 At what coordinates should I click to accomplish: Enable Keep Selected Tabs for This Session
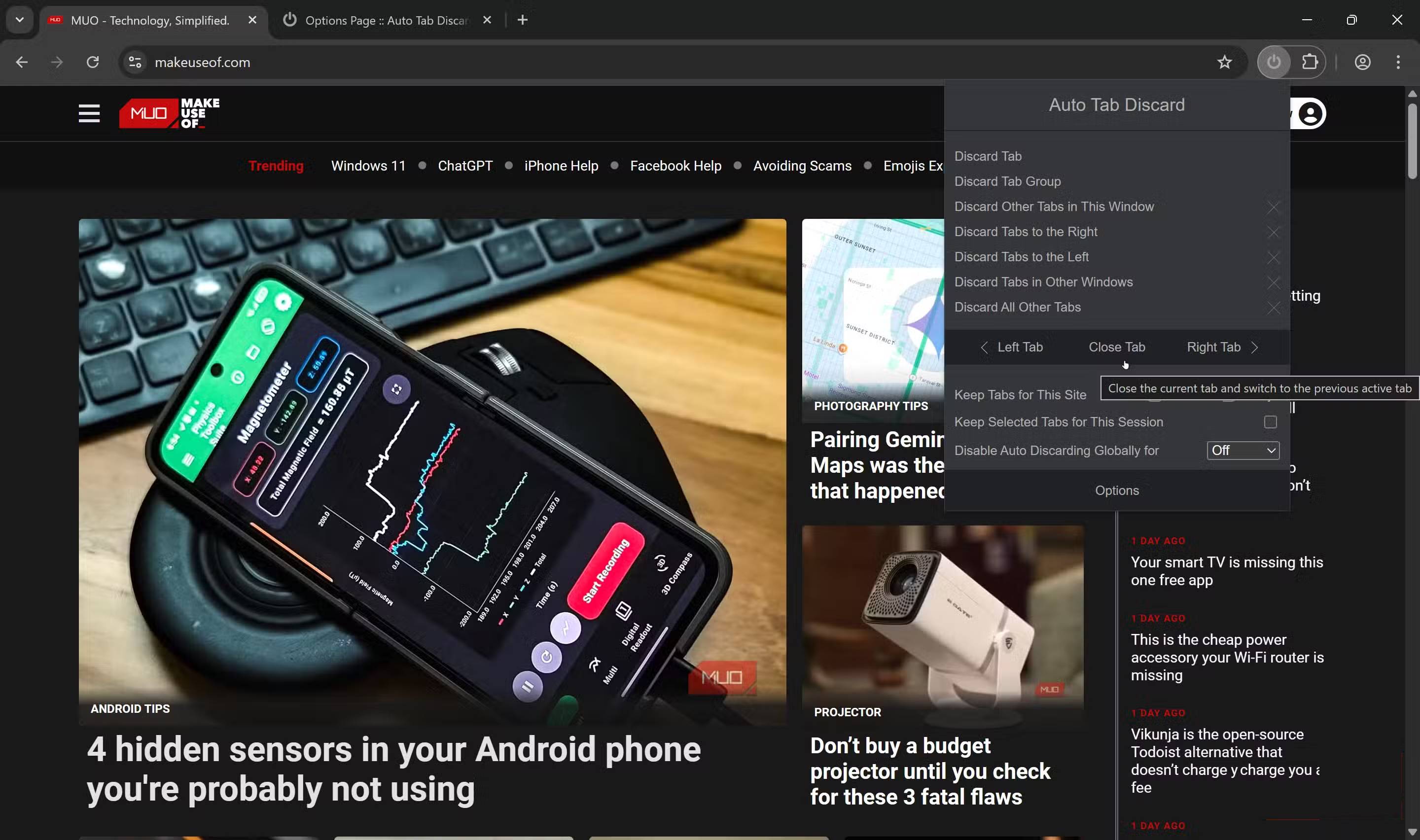1271,421
